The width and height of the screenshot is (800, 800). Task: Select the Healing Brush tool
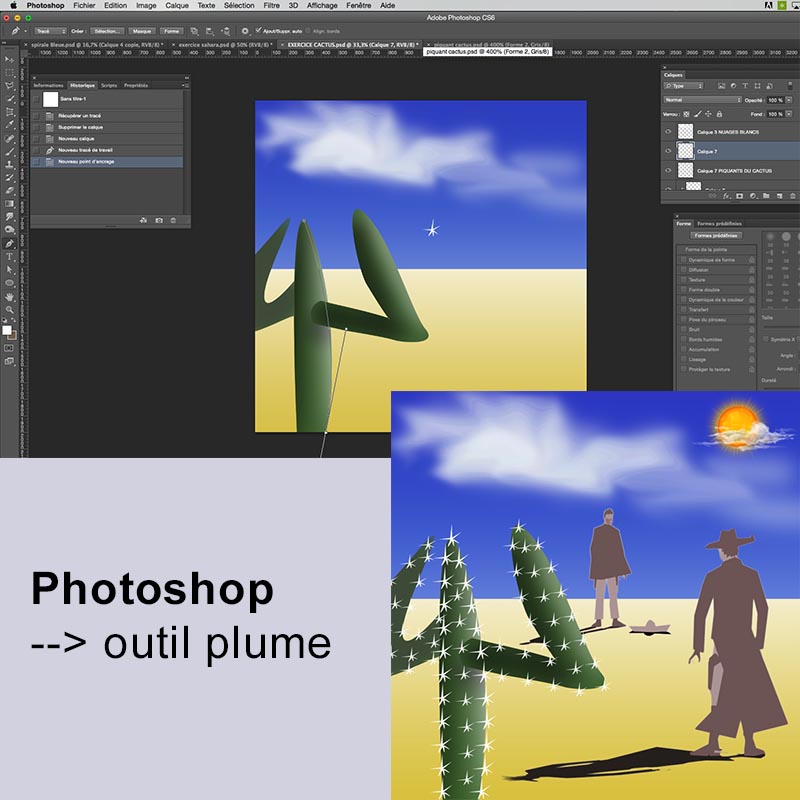pyautogui.click(x=9, y=138)
